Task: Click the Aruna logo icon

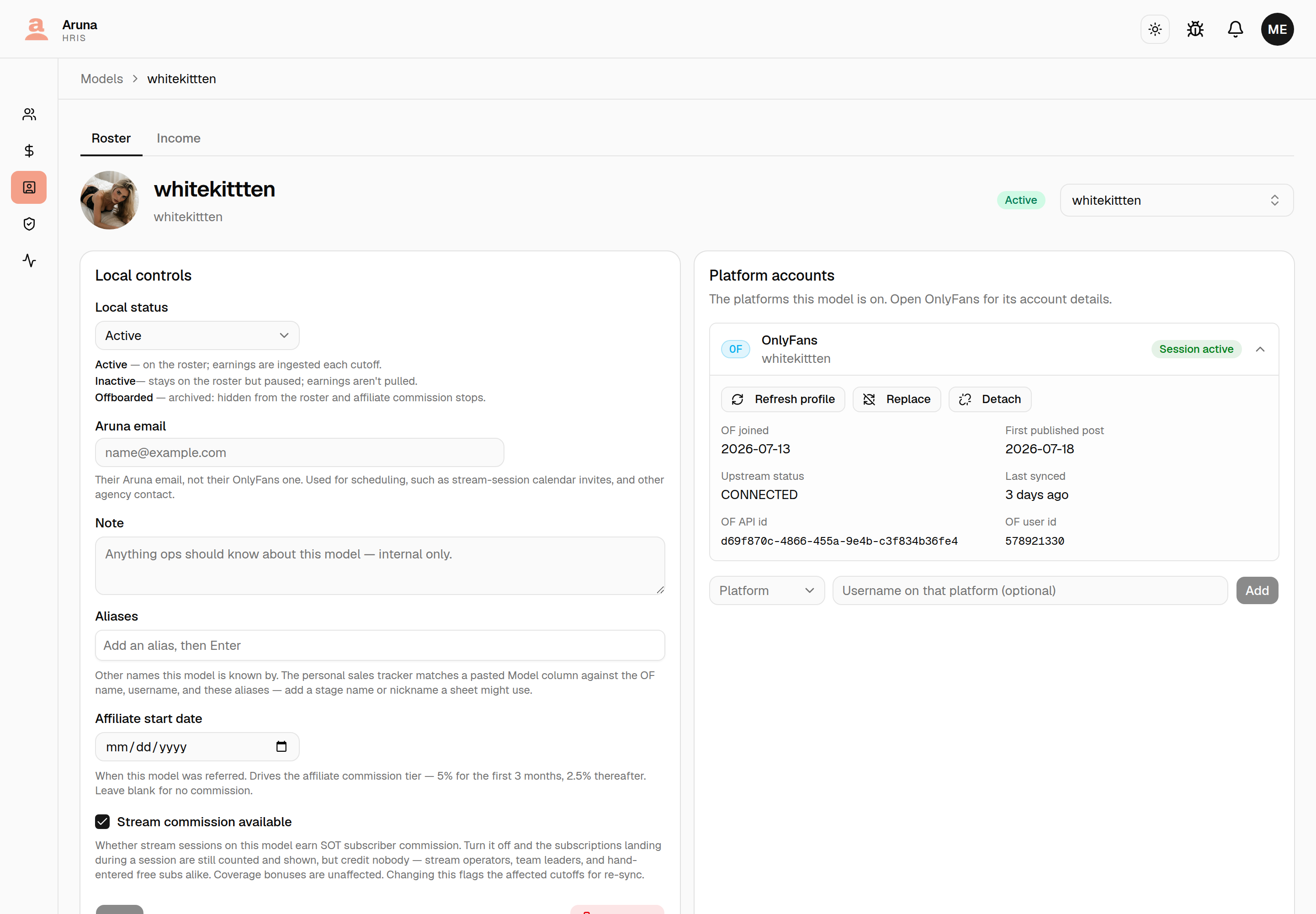Action: click(x=36, y=29)
